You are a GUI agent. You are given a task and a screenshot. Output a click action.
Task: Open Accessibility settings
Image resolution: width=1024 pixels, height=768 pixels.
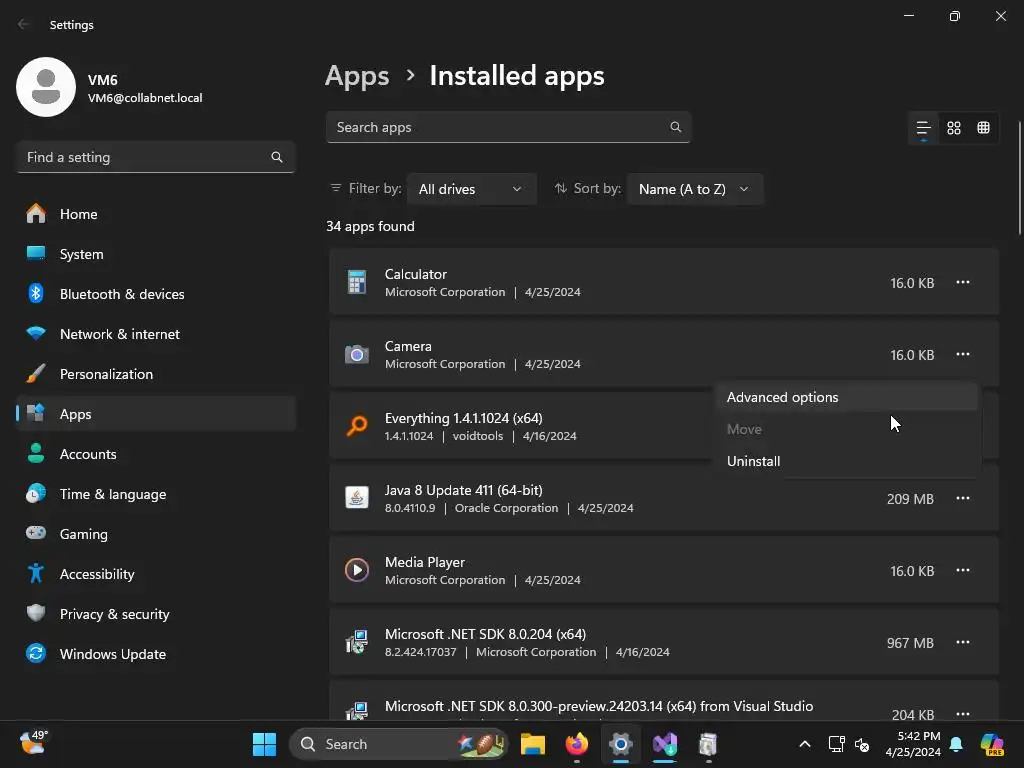156,574
